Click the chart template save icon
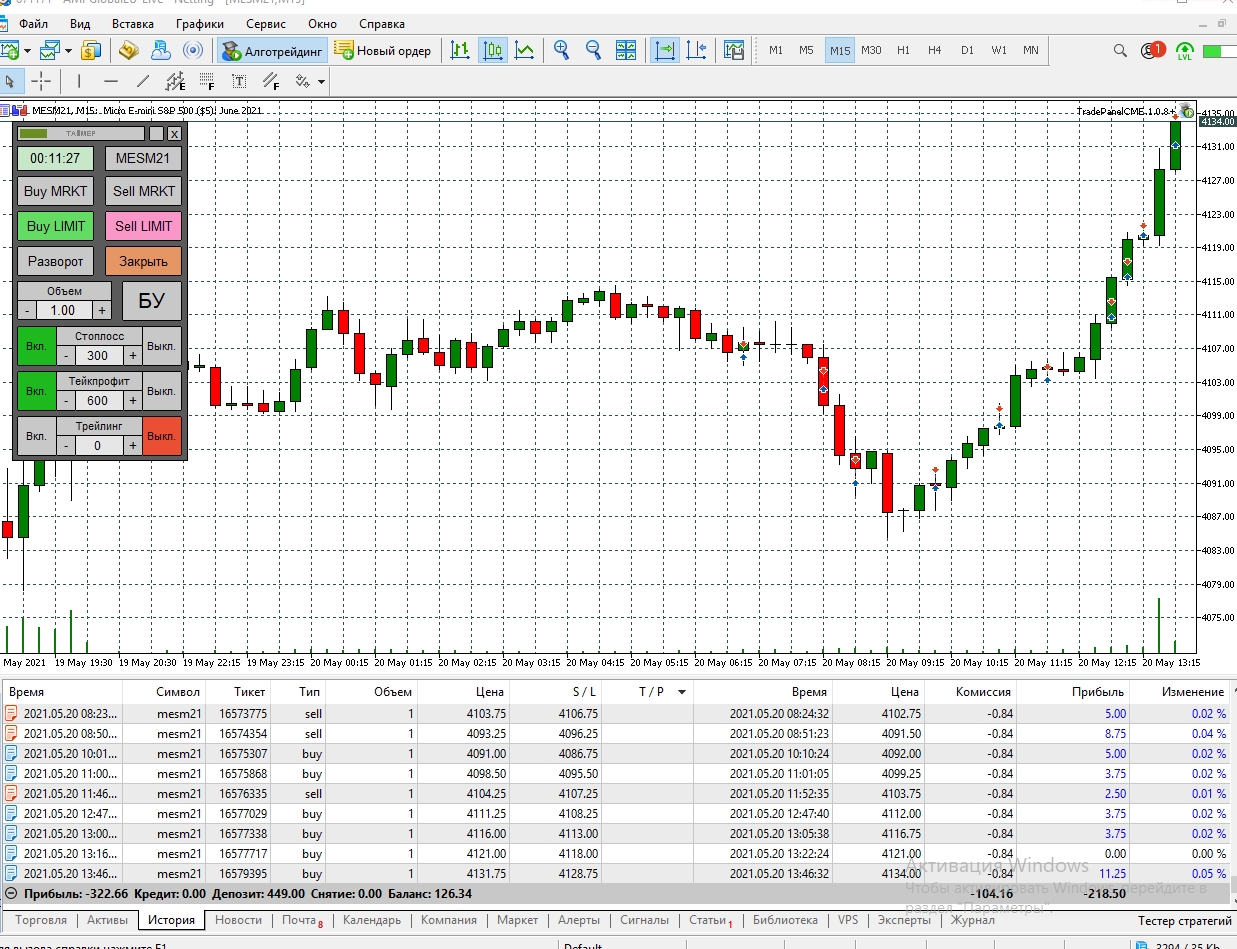The height and width of the screenshot is (949, 1237). point(734,50)
